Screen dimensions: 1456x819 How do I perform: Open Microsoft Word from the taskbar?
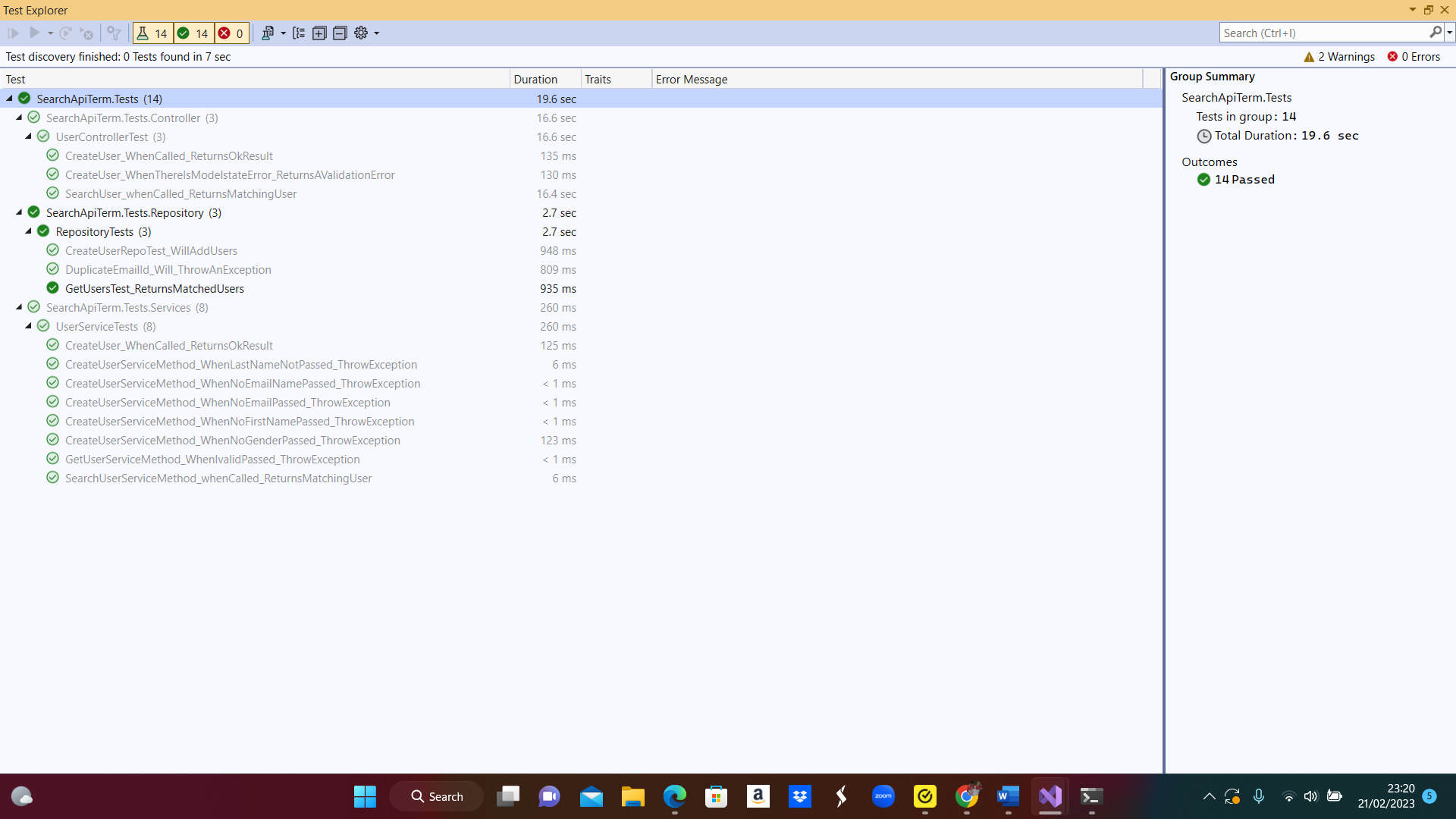click(x=1008, y=796)
